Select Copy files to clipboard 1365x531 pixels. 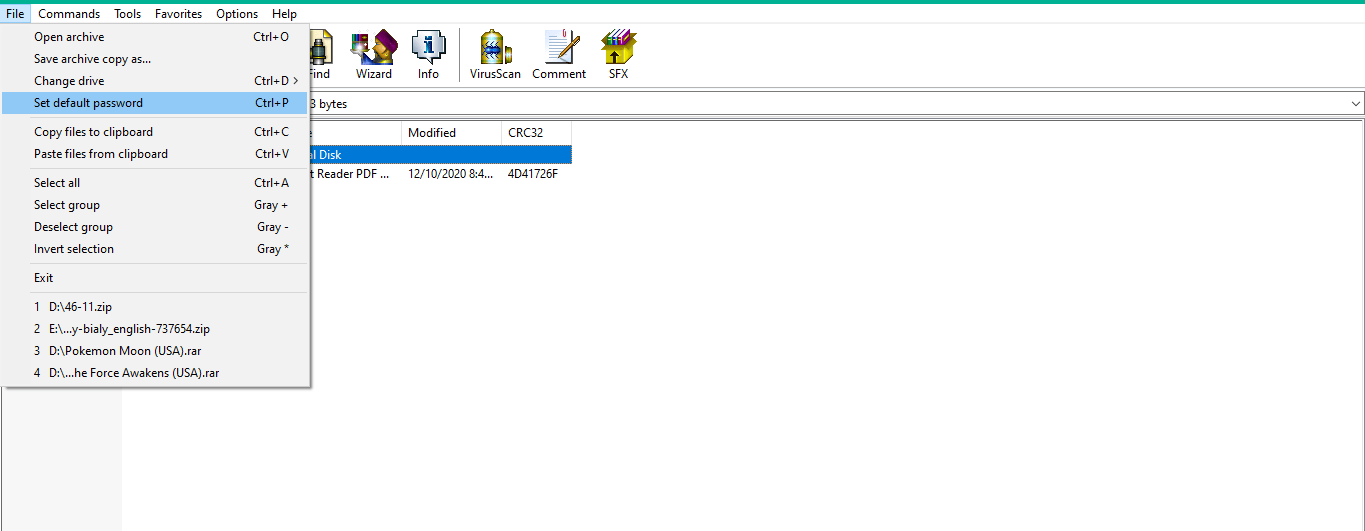[155, 132]
